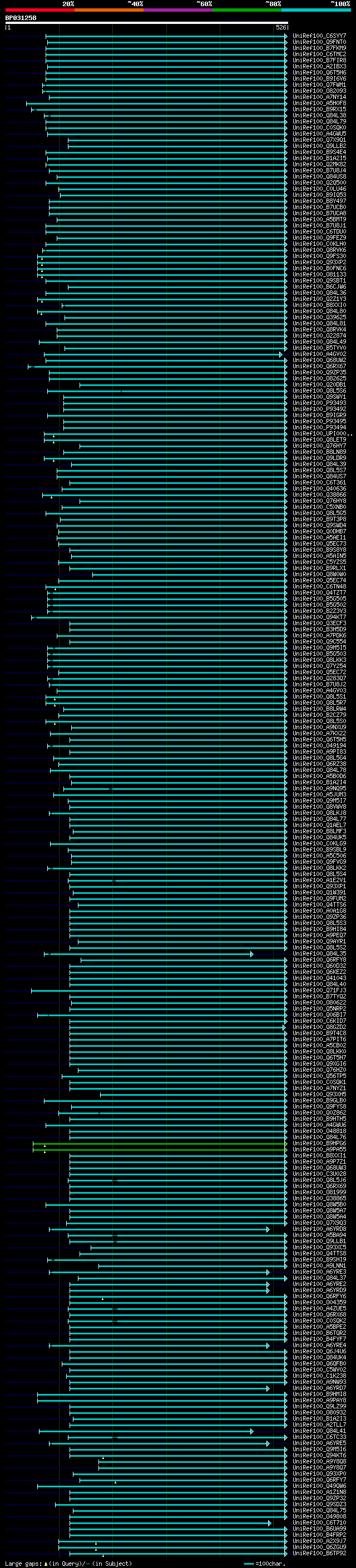The width and height of the screenshot is (356, 1568).
Task: Select hit label UniRef100_Q1AEL7
Action: point(319,825)
